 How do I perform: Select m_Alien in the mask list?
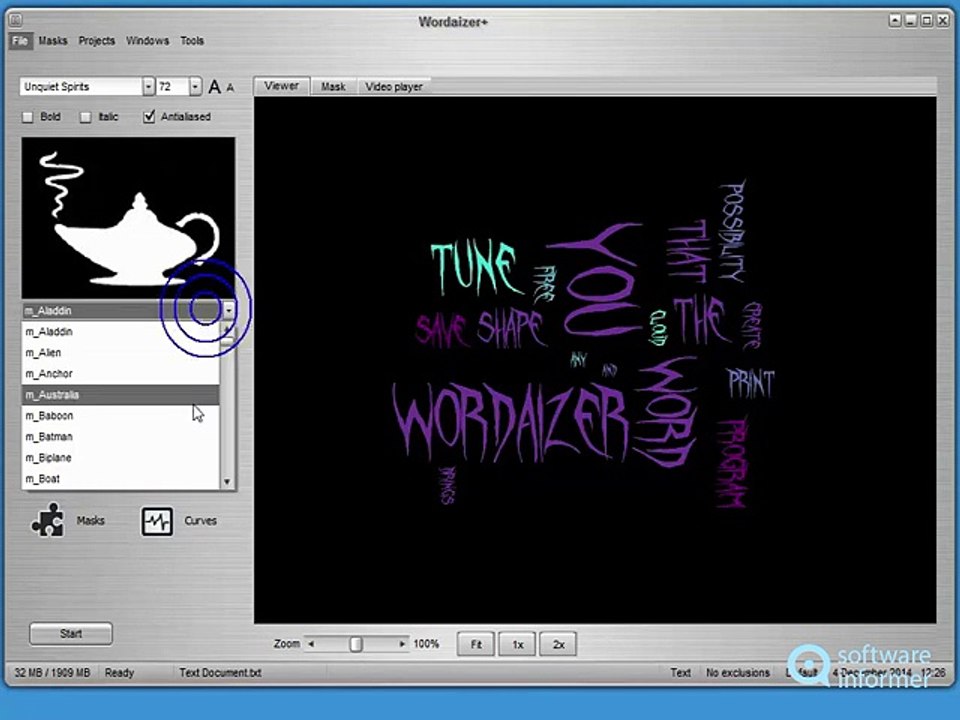pyautogui.click(x=121, y=353)
